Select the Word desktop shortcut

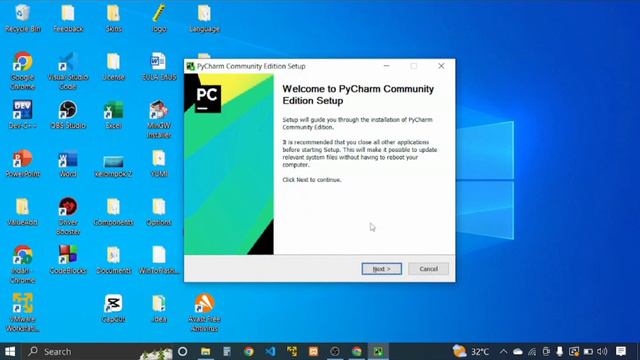coord(68,163)
